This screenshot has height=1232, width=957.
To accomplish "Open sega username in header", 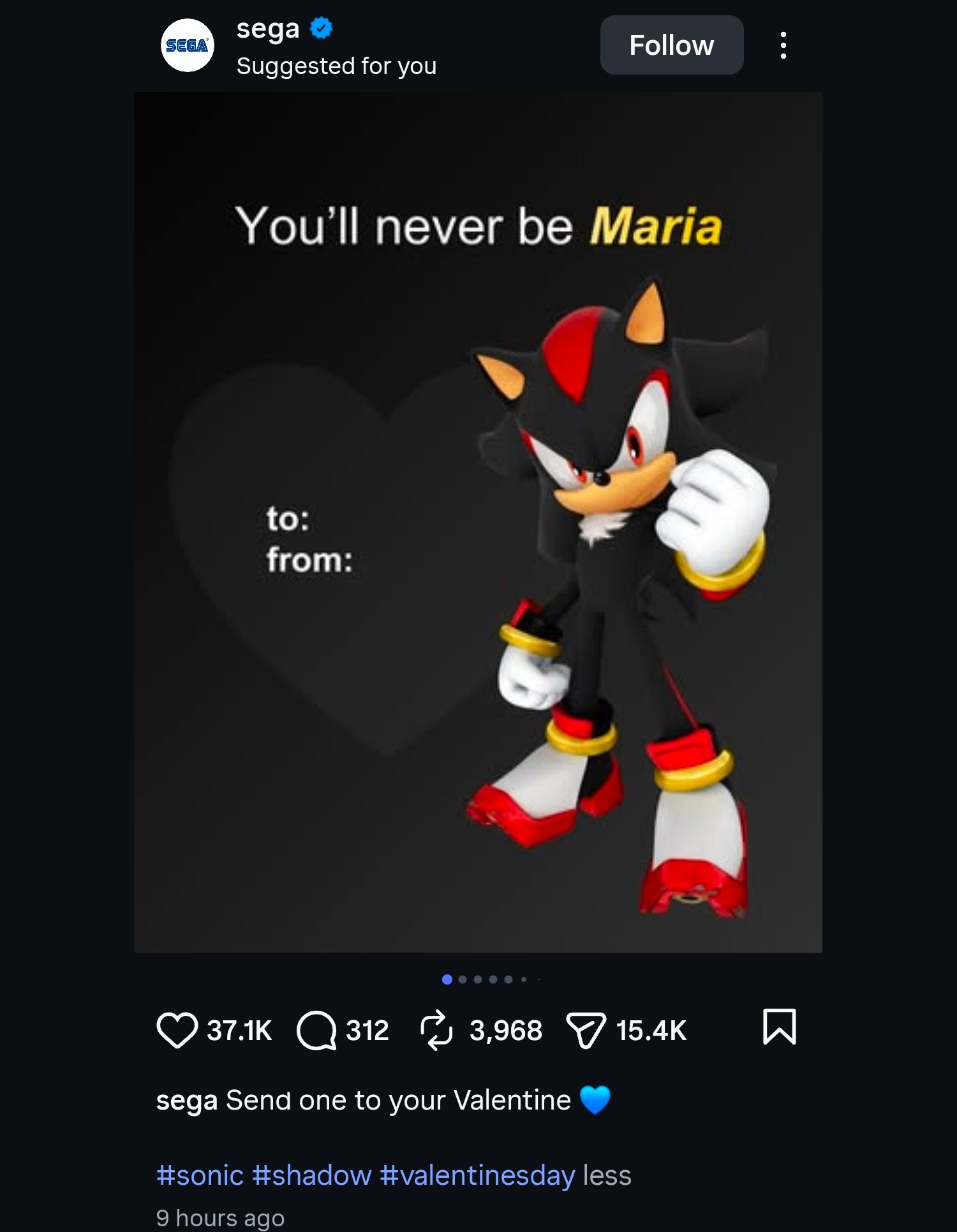I will point(267,29).
